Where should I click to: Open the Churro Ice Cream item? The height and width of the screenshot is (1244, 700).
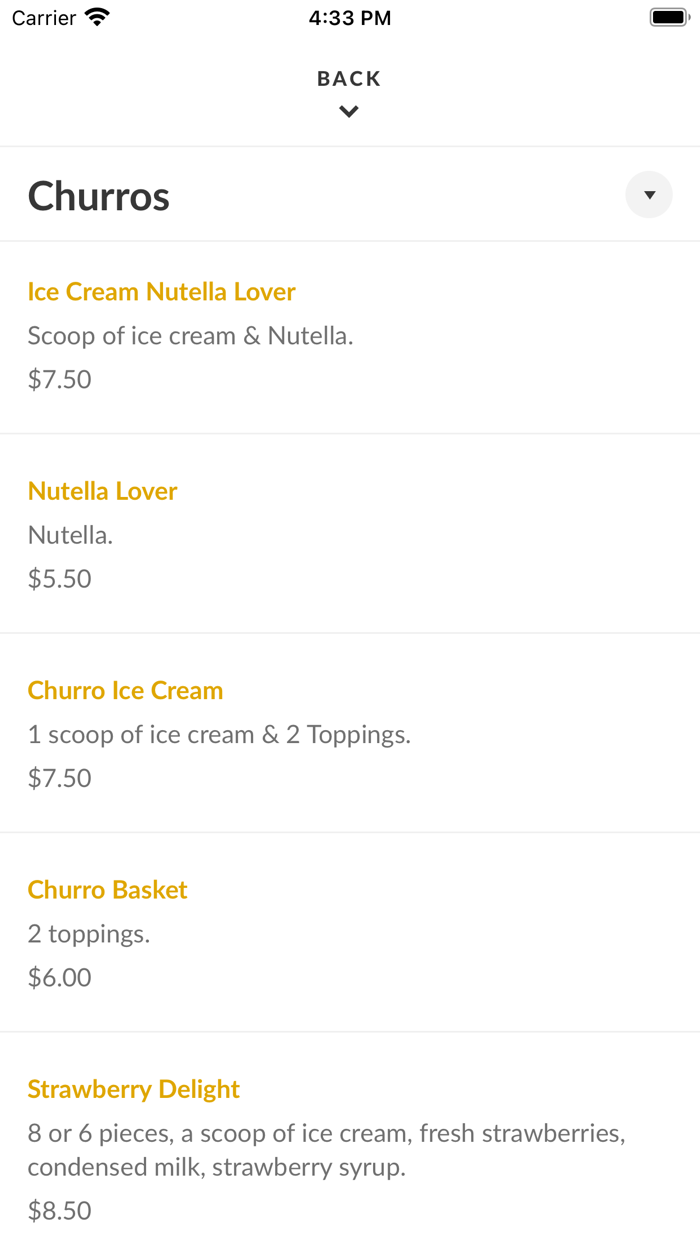125,690
